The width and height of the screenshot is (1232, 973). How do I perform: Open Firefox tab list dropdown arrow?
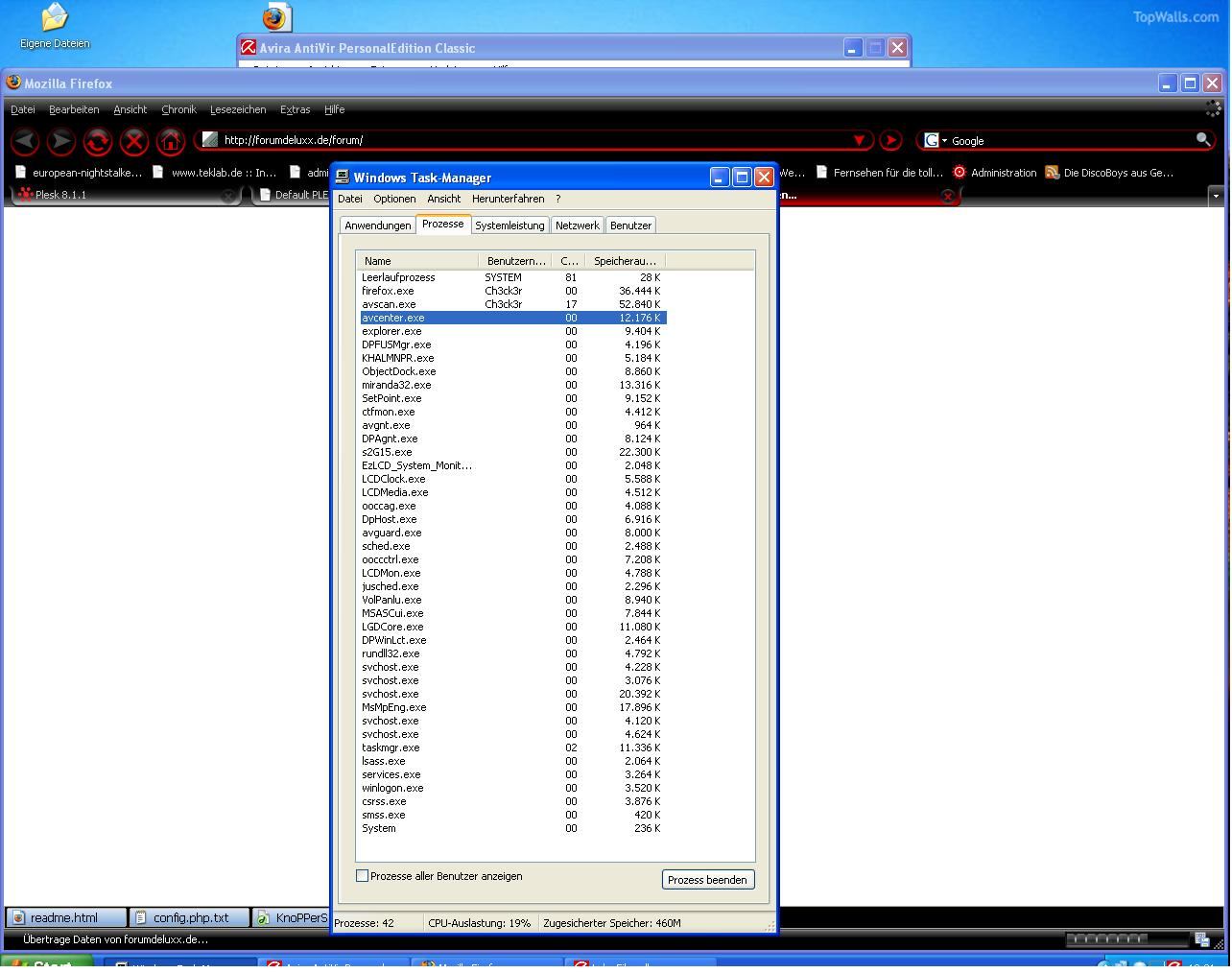pos(1216,196)
